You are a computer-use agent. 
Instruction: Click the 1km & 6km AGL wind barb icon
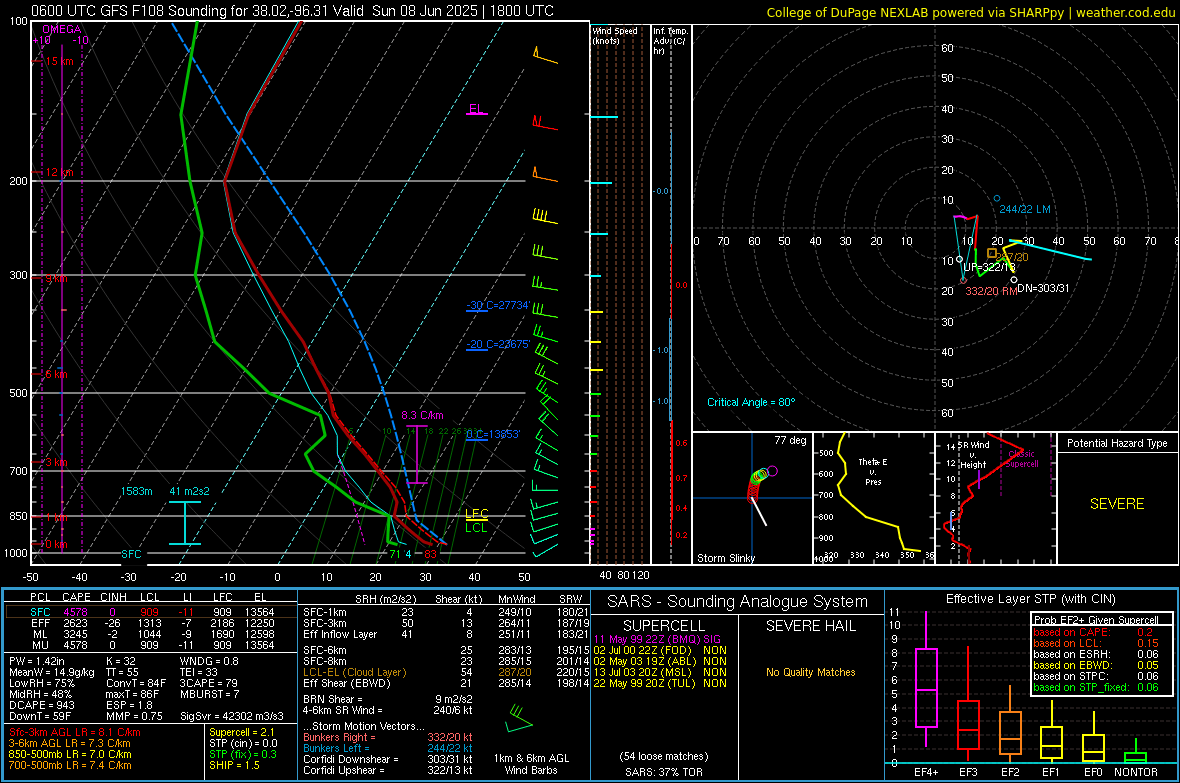519,718
